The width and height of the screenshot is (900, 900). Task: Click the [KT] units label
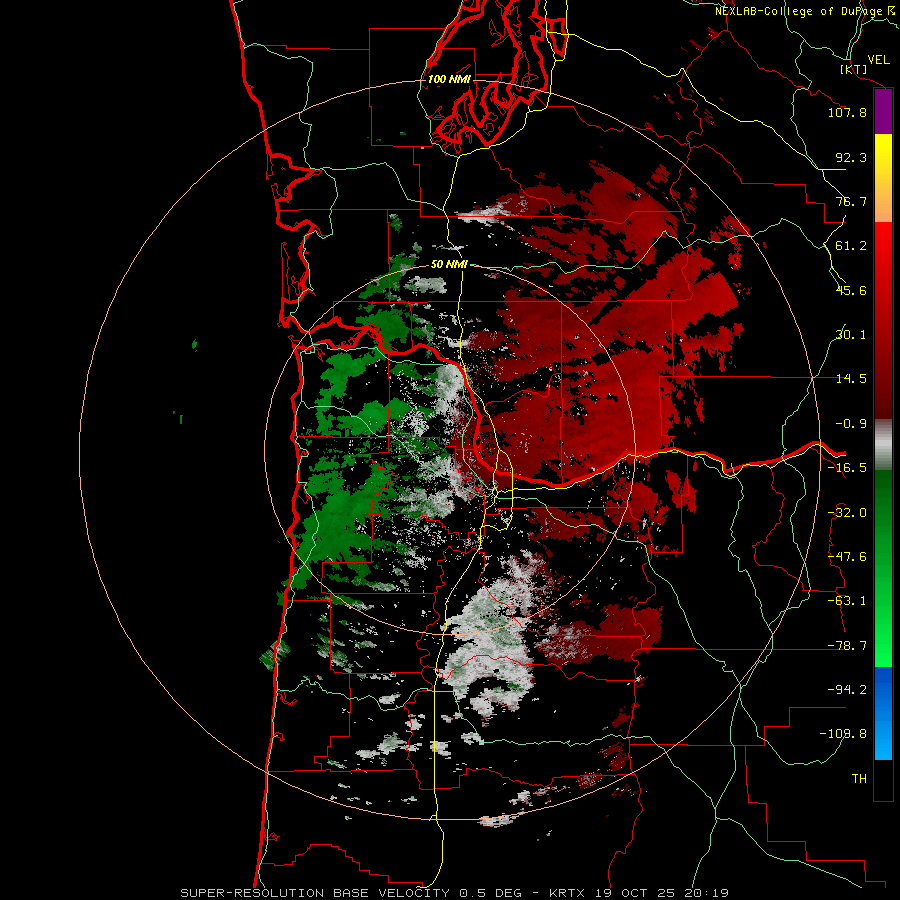854,69
